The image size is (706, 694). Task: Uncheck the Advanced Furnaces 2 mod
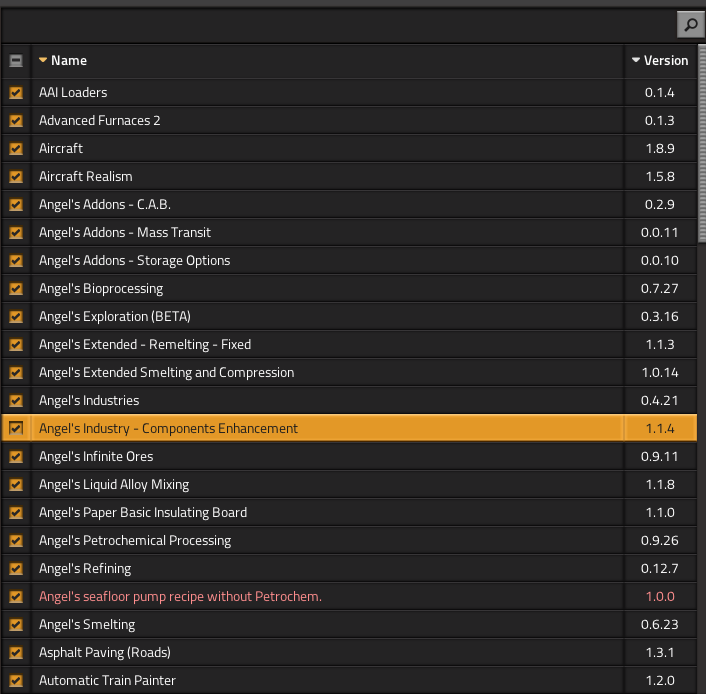[16, 120]
